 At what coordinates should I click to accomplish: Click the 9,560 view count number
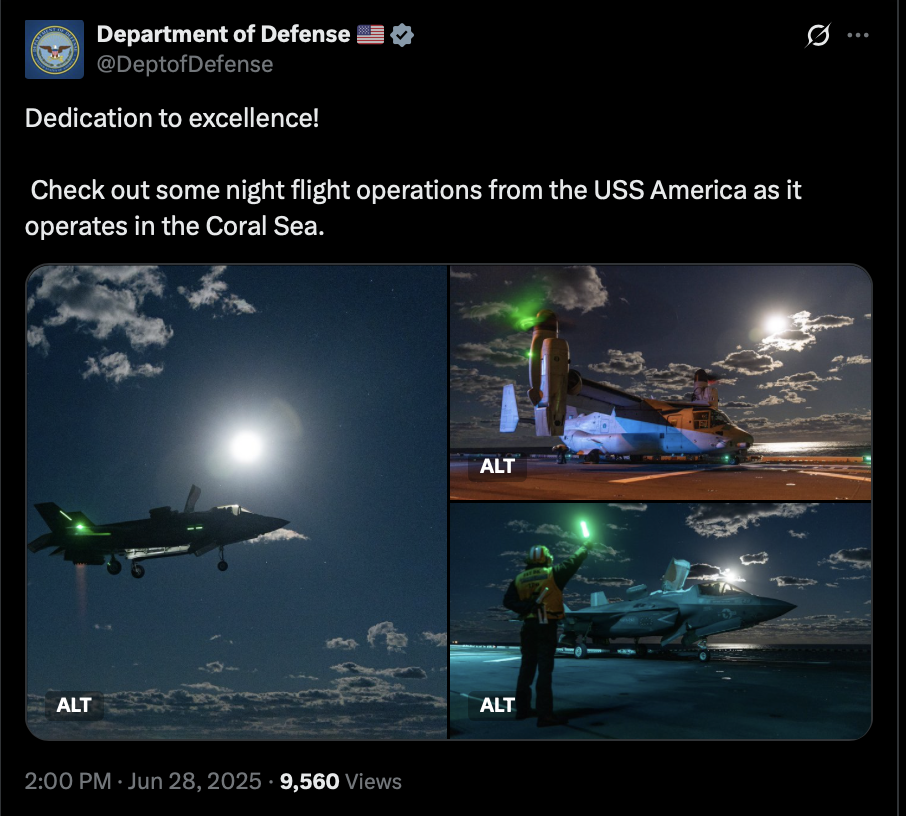[309, 781]
